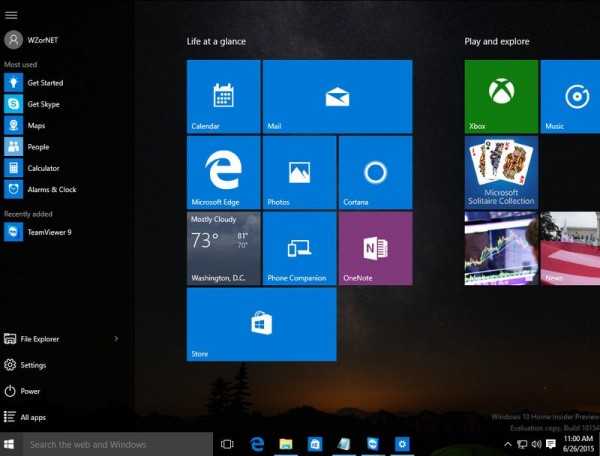Open File Explorer from the taskbar
The image size is (600, 456).
point(286,444)
